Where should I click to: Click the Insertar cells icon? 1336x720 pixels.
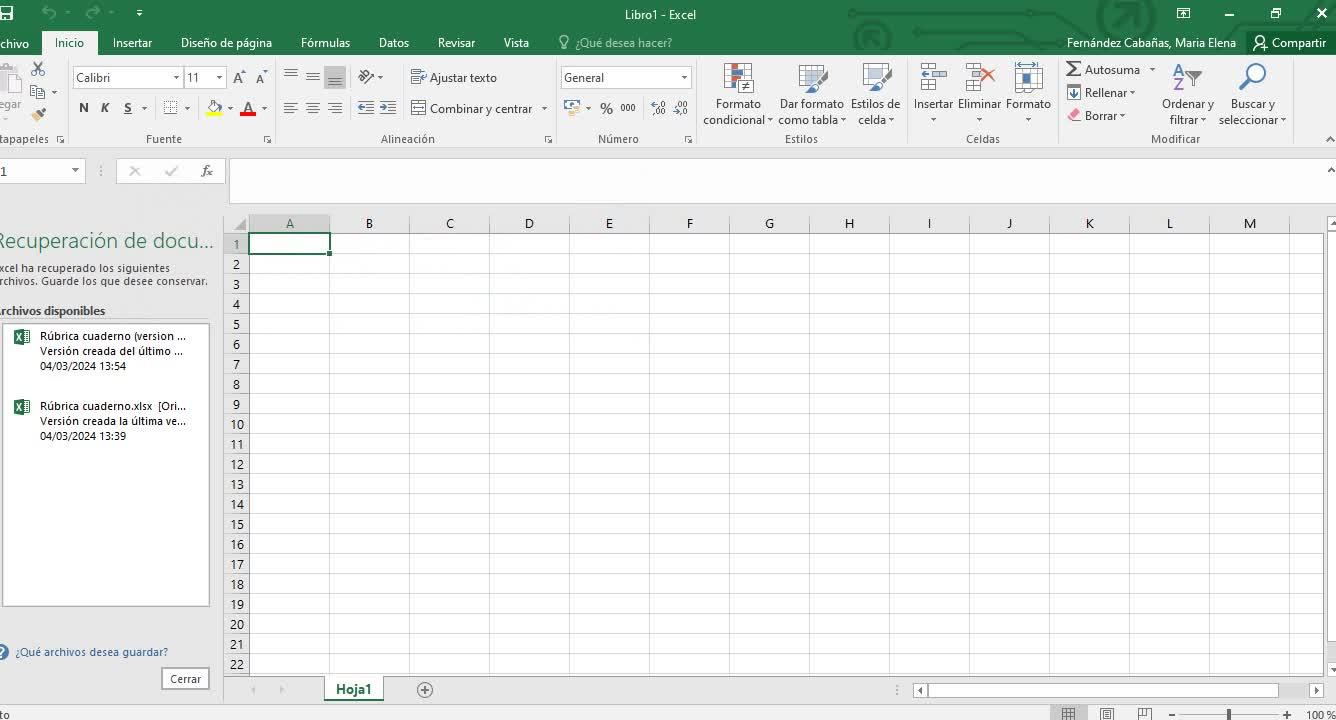[x=933, y=78]
